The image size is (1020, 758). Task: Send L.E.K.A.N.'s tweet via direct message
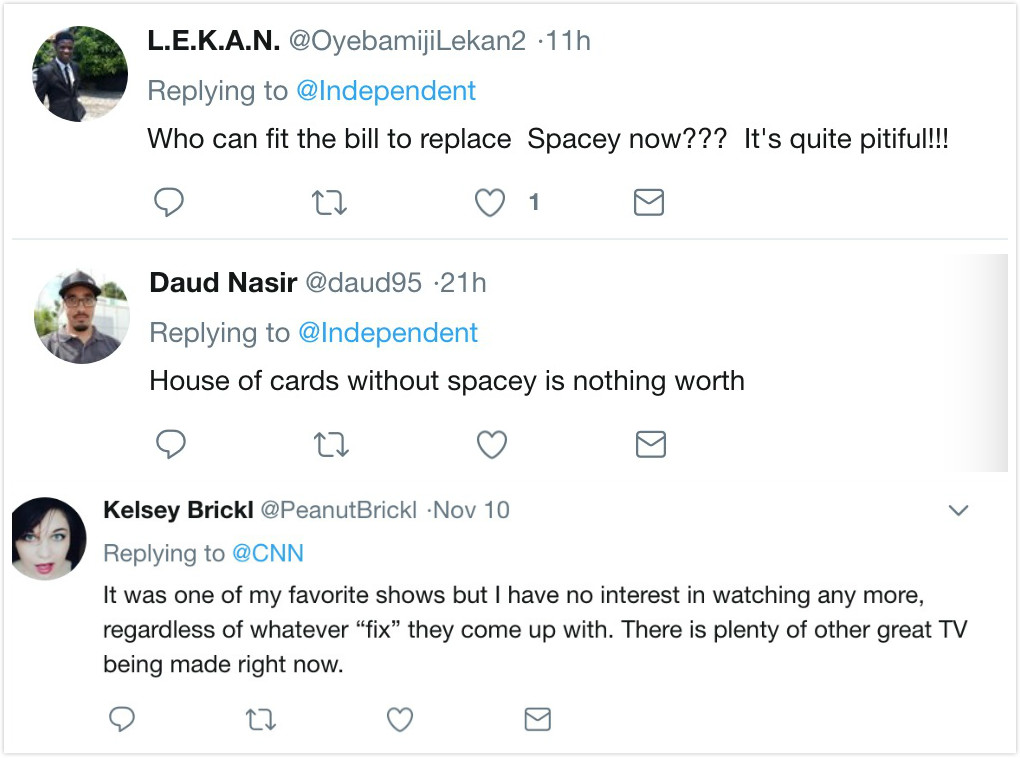pyautogui.click(x=649, y=203)
